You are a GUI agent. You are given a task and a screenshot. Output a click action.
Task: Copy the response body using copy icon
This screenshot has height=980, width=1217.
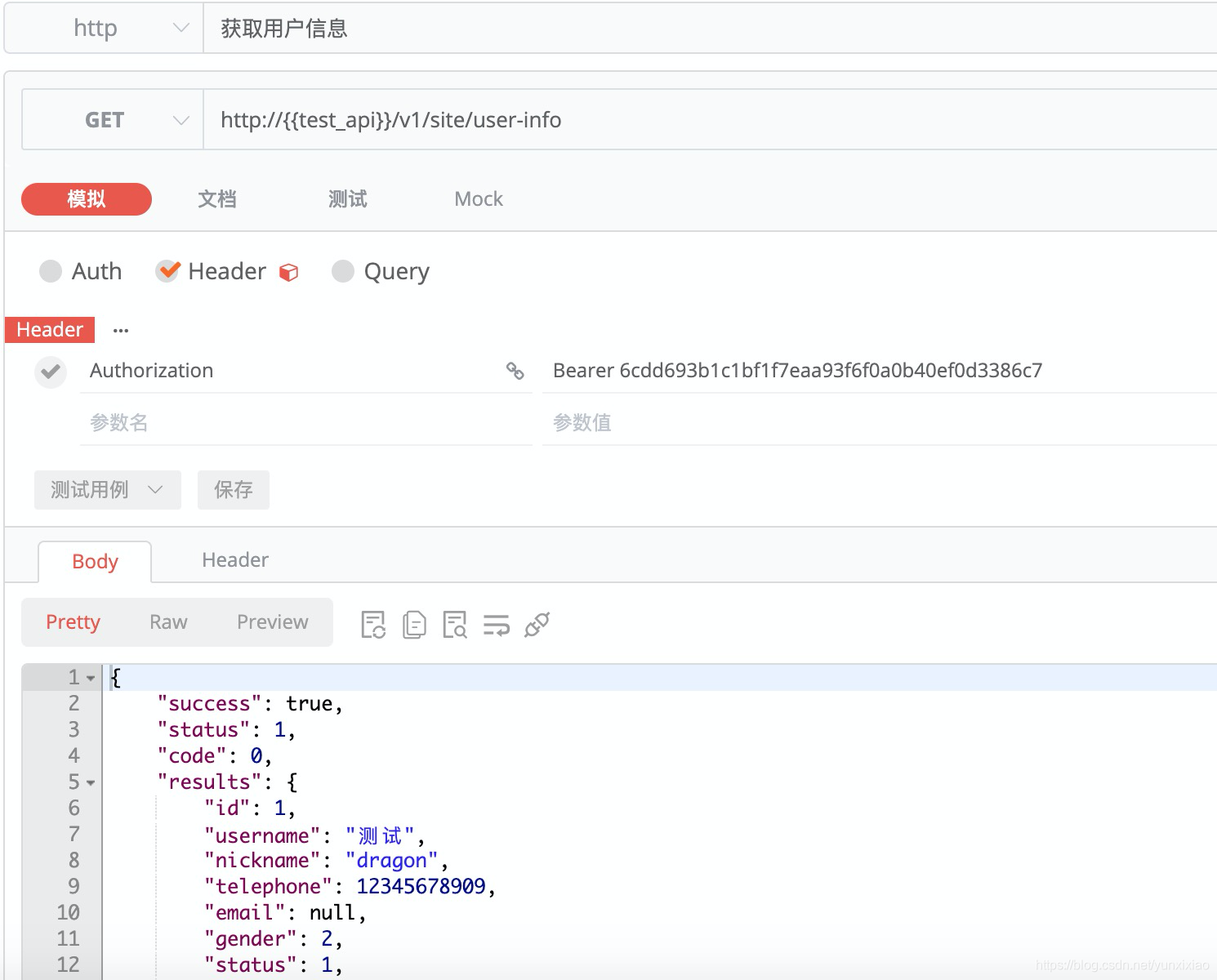click(414, 624)
